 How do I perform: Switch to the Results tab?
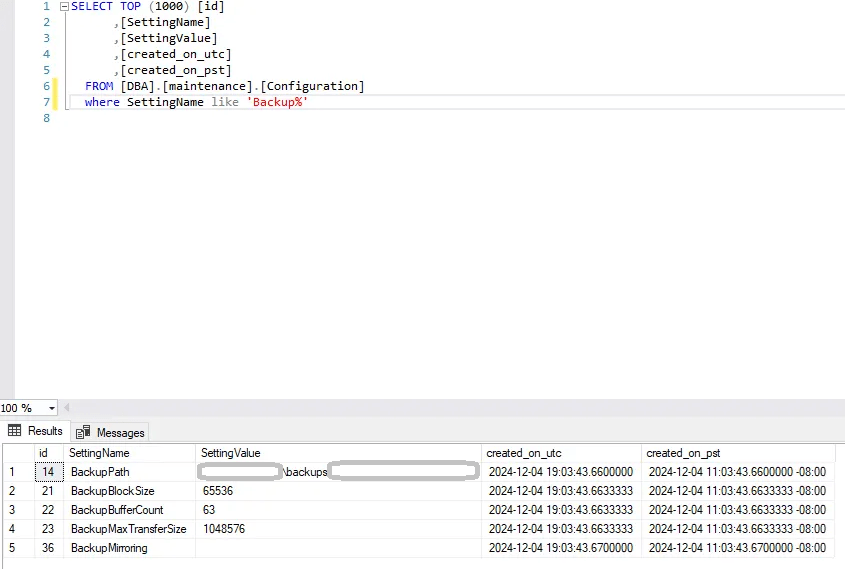(35, 431)
